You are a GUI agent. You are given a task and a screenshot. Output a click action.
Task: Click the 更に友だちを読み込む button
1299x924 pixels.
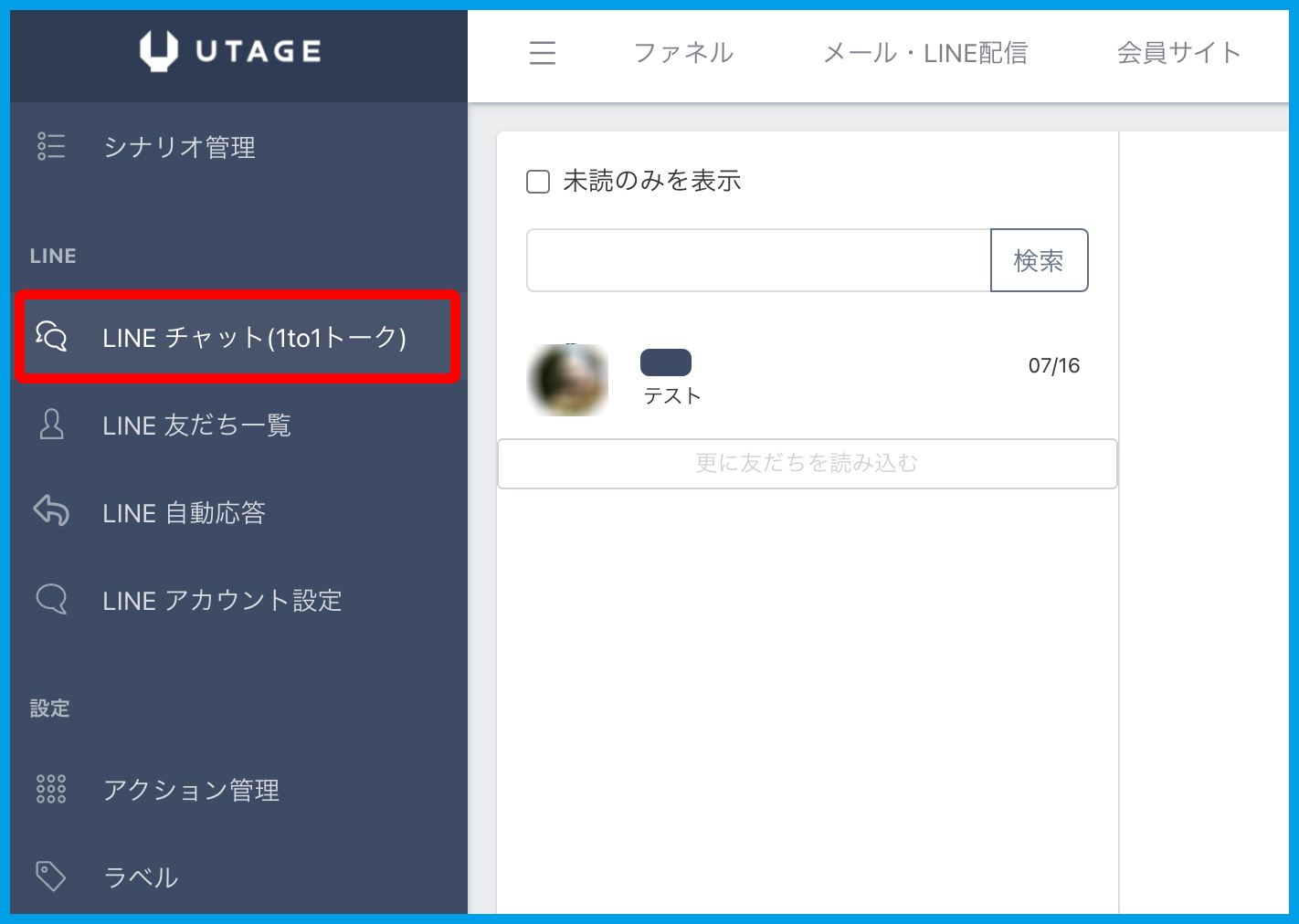(807, 464)
